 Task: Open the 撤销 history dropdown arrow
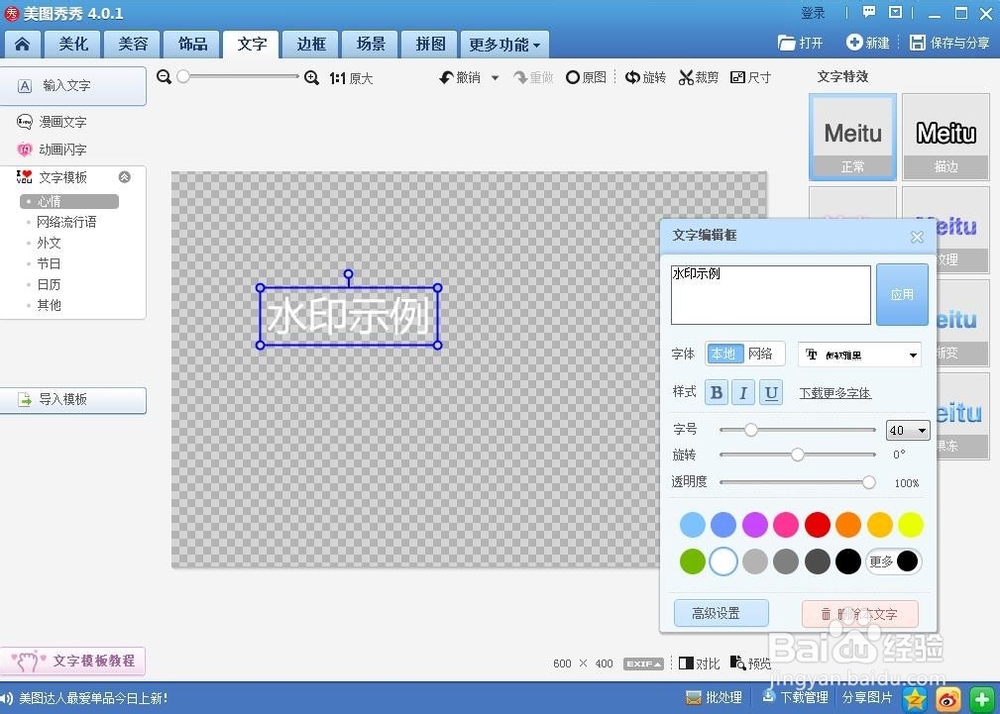pyautogui.click(x=495, y=78)
